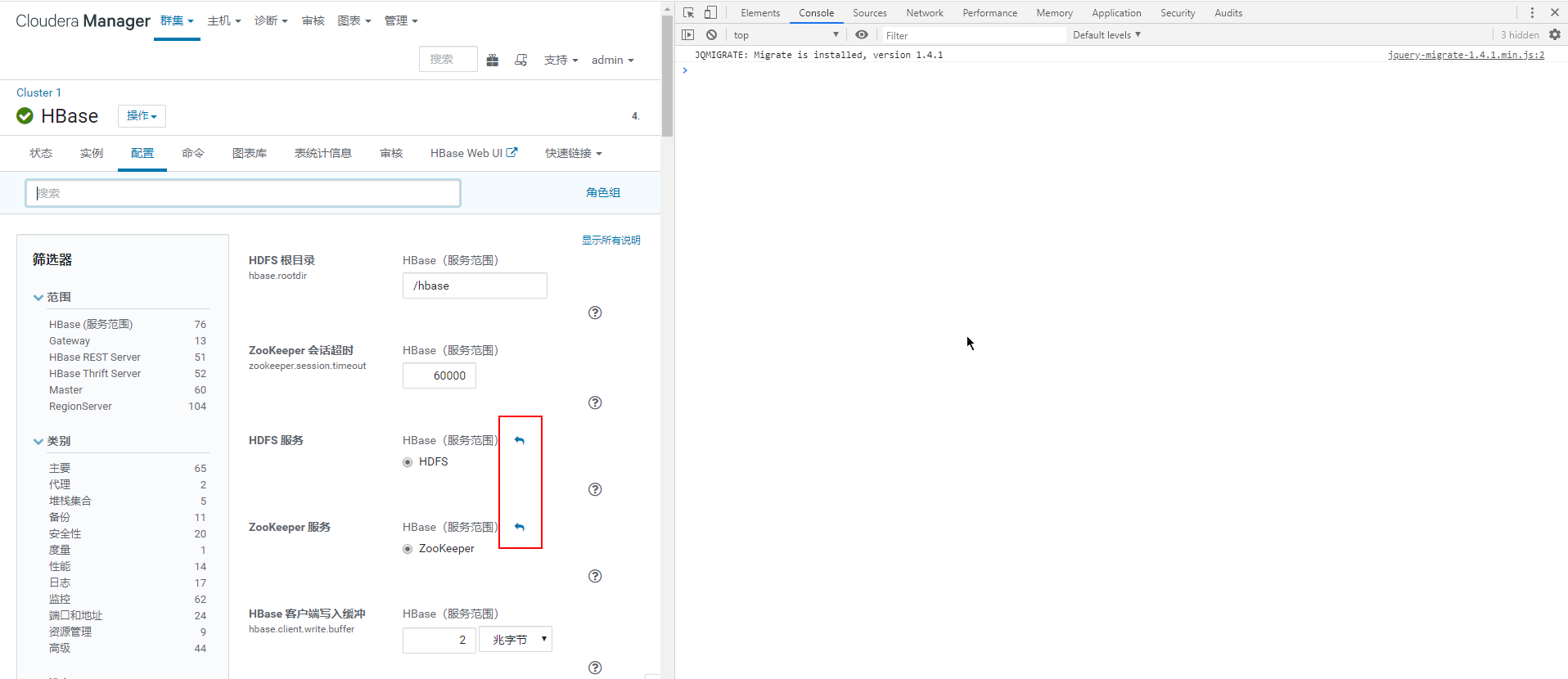Activate DevTools inspect element picker

click(688, 12)
